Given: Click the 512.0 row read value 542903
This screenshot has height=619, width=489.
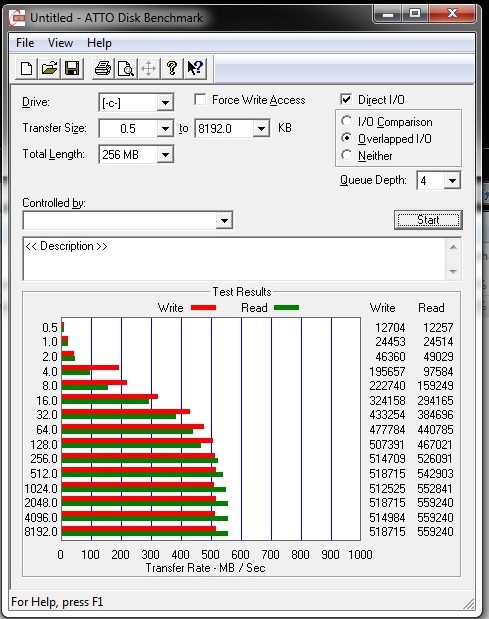Looking at the screenshot, I should click(x=435, y=473).
